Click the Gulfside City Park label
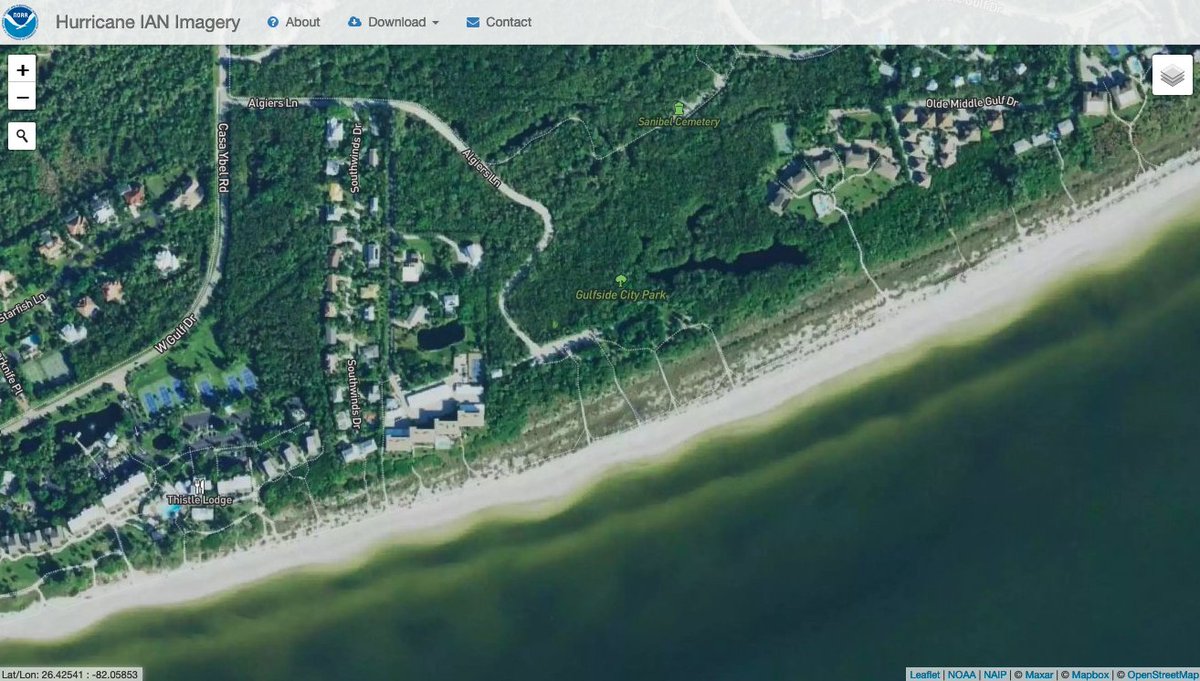Image resolution: width=1200 pixels, height=681 pixels. click(x=620, y=296)
